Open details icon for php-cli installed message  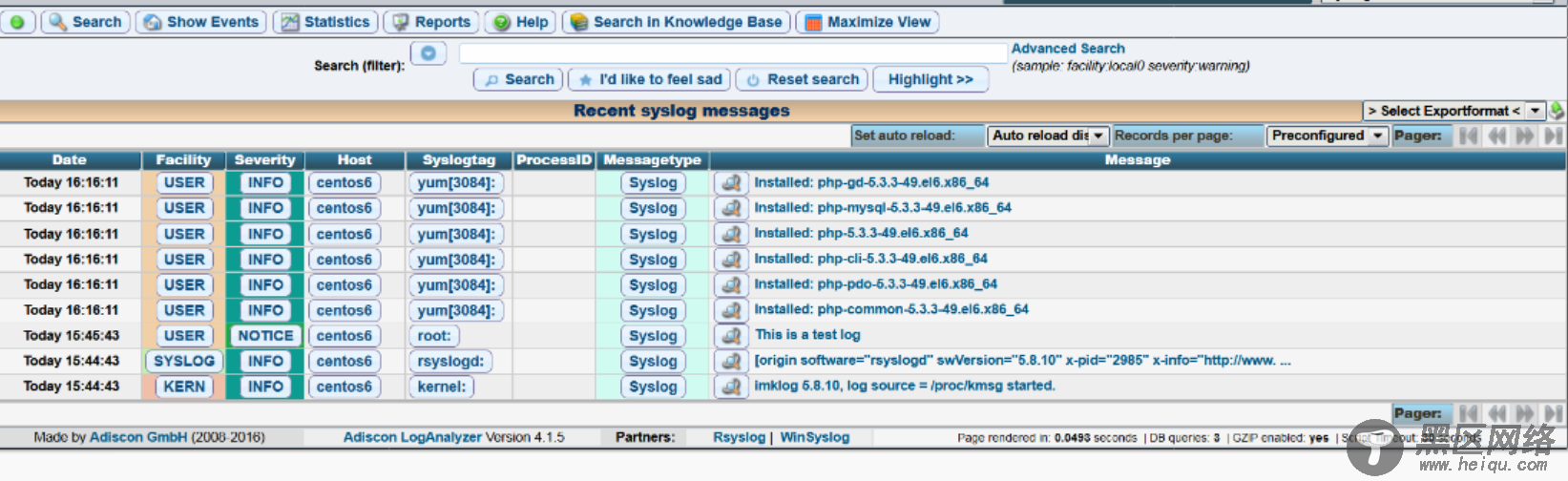[731, 260]
